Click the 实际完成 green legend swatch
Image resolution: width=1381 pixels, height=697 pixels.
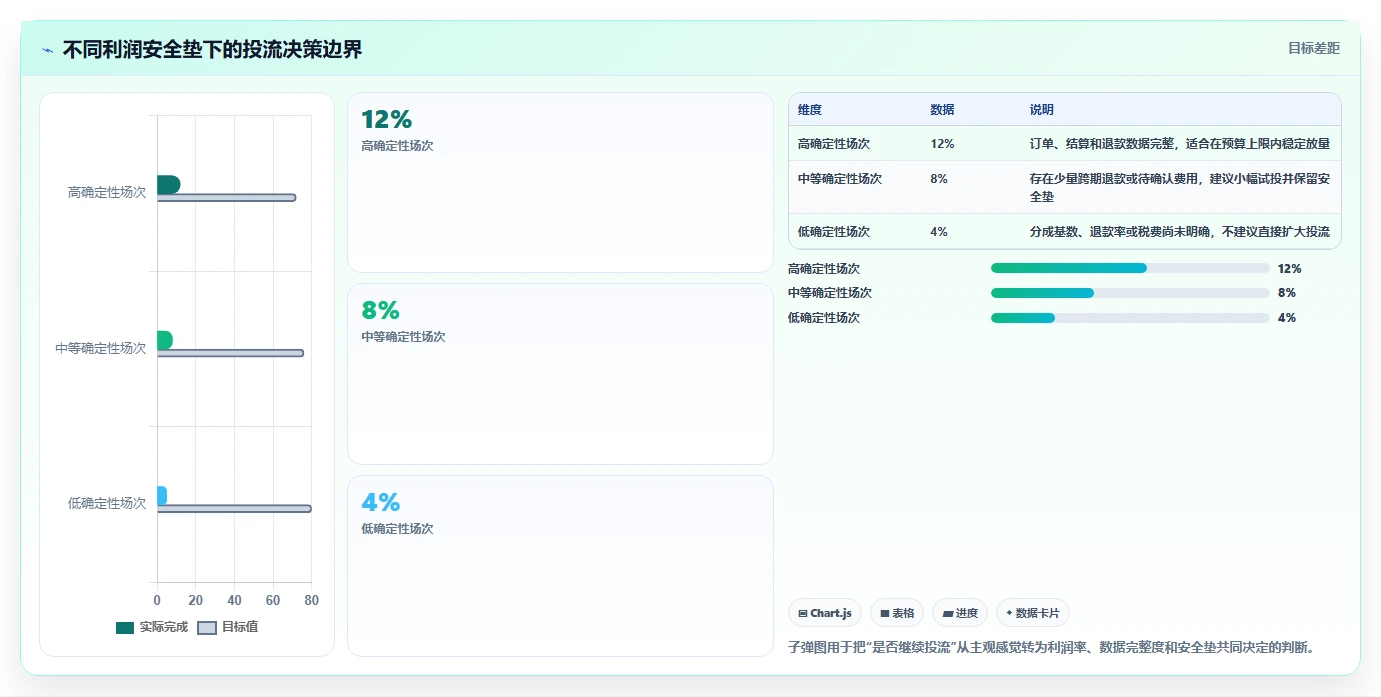click(125, 628)
